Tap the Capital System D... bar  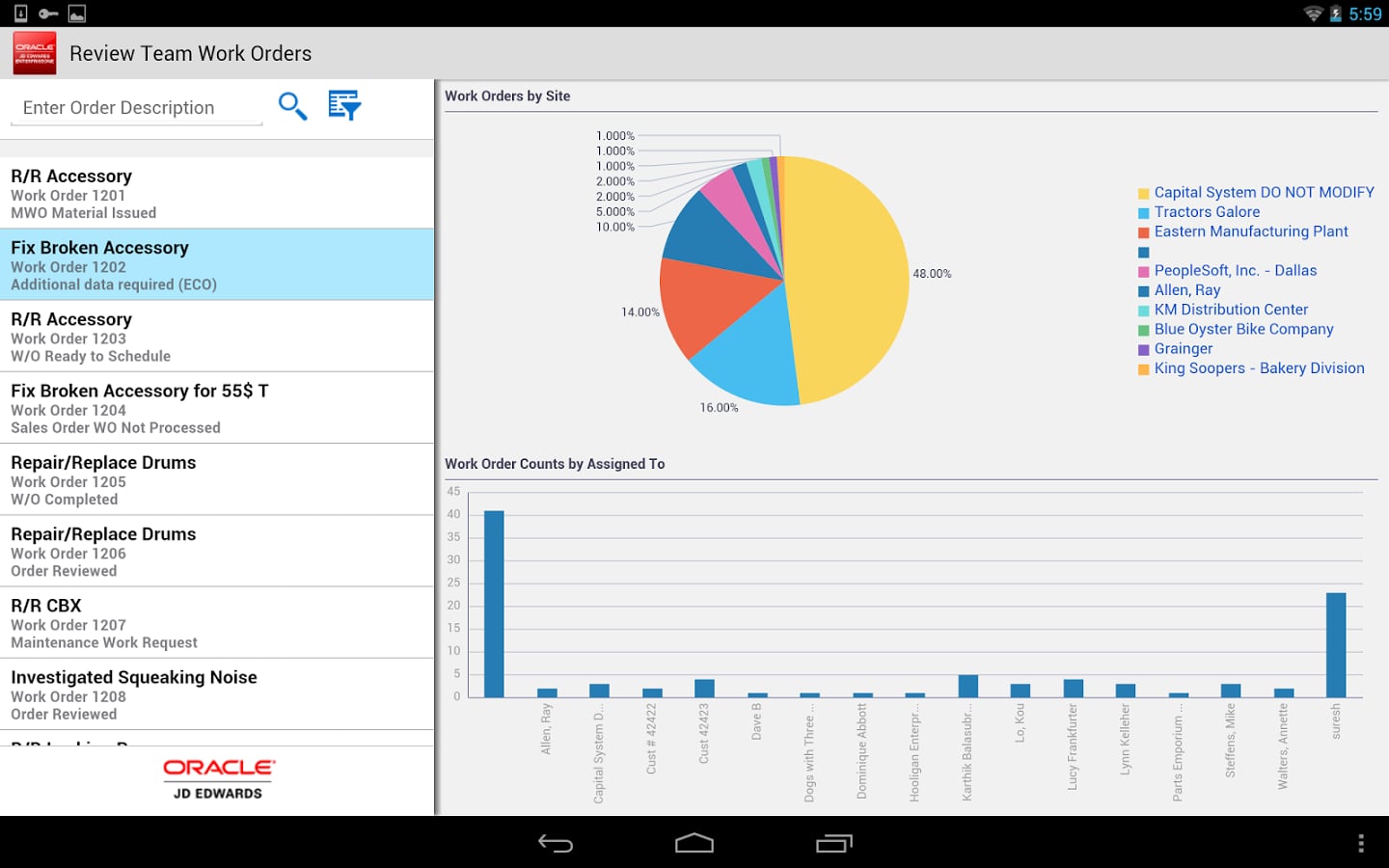[599, 691]
